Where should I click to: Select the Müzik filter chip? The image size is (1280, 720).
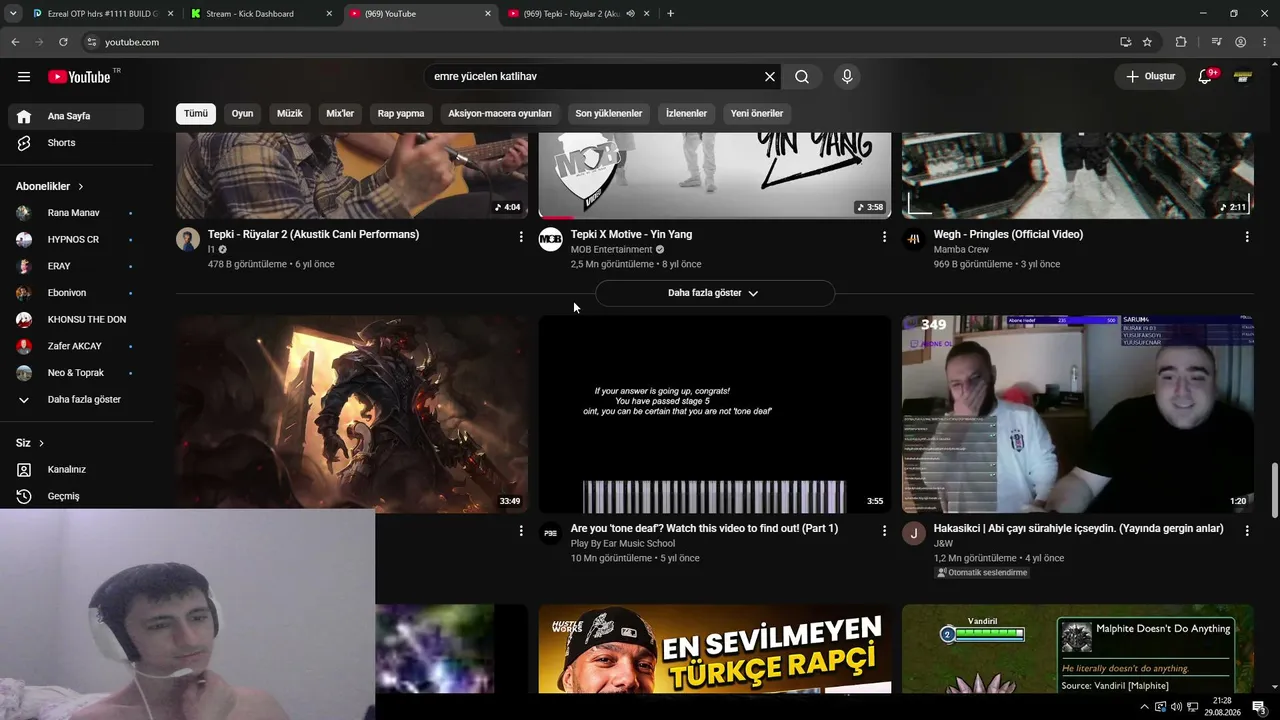click(289, 114)
